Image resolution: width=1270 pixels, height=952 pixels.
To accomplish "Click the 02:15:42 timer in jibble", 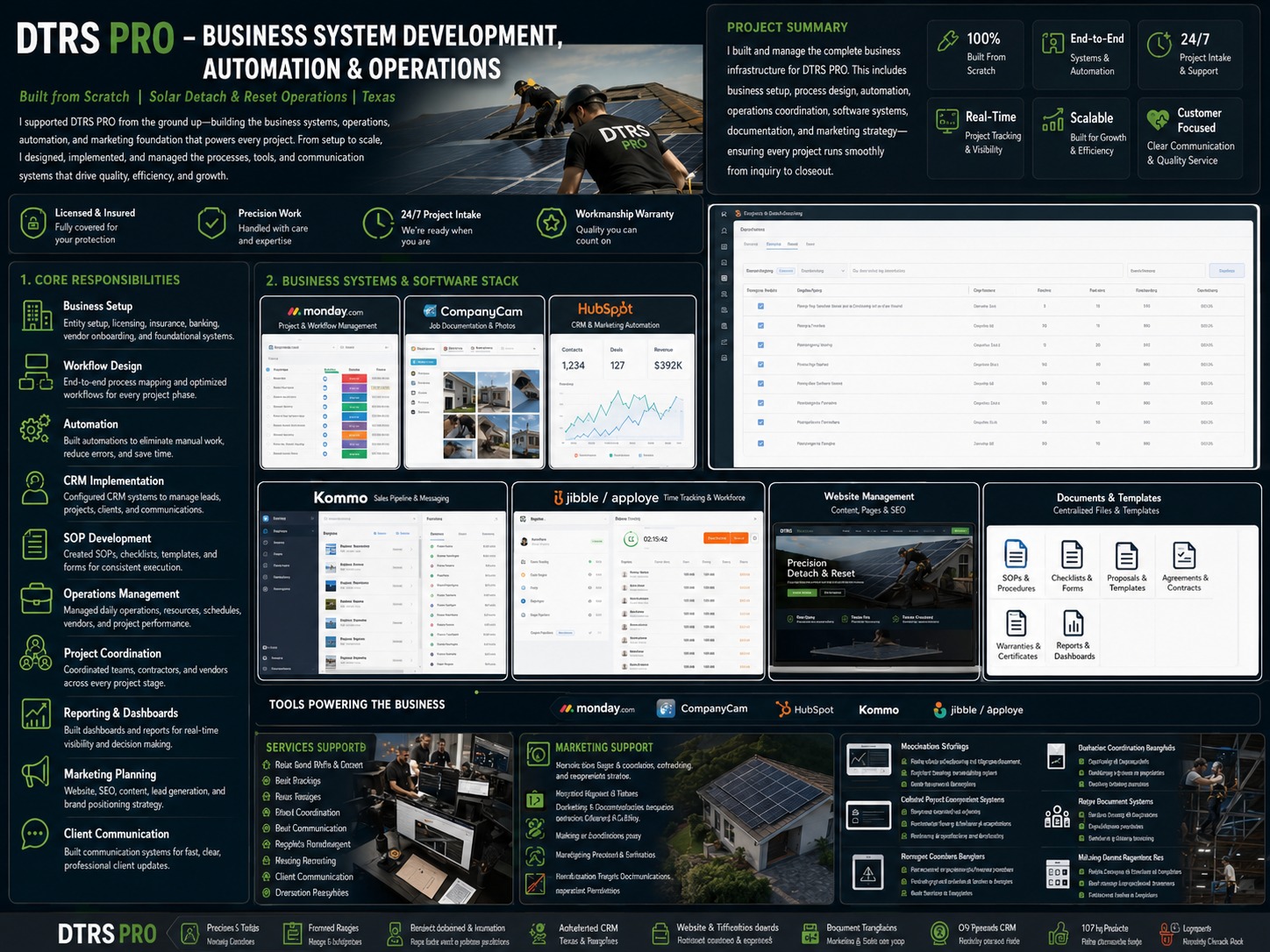I will [655, 539].
